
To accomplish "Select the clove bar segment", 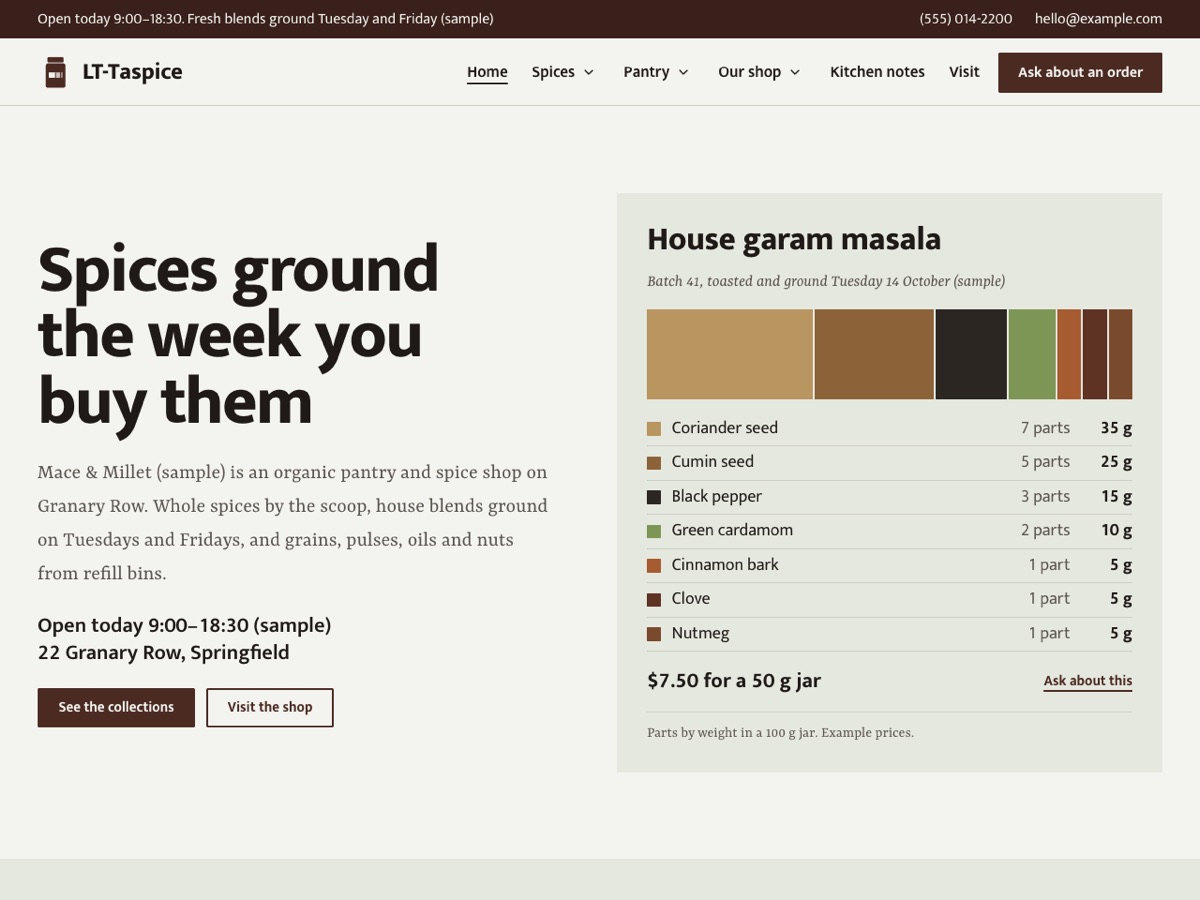I will pyautogui.click(x=1095, y=354).
